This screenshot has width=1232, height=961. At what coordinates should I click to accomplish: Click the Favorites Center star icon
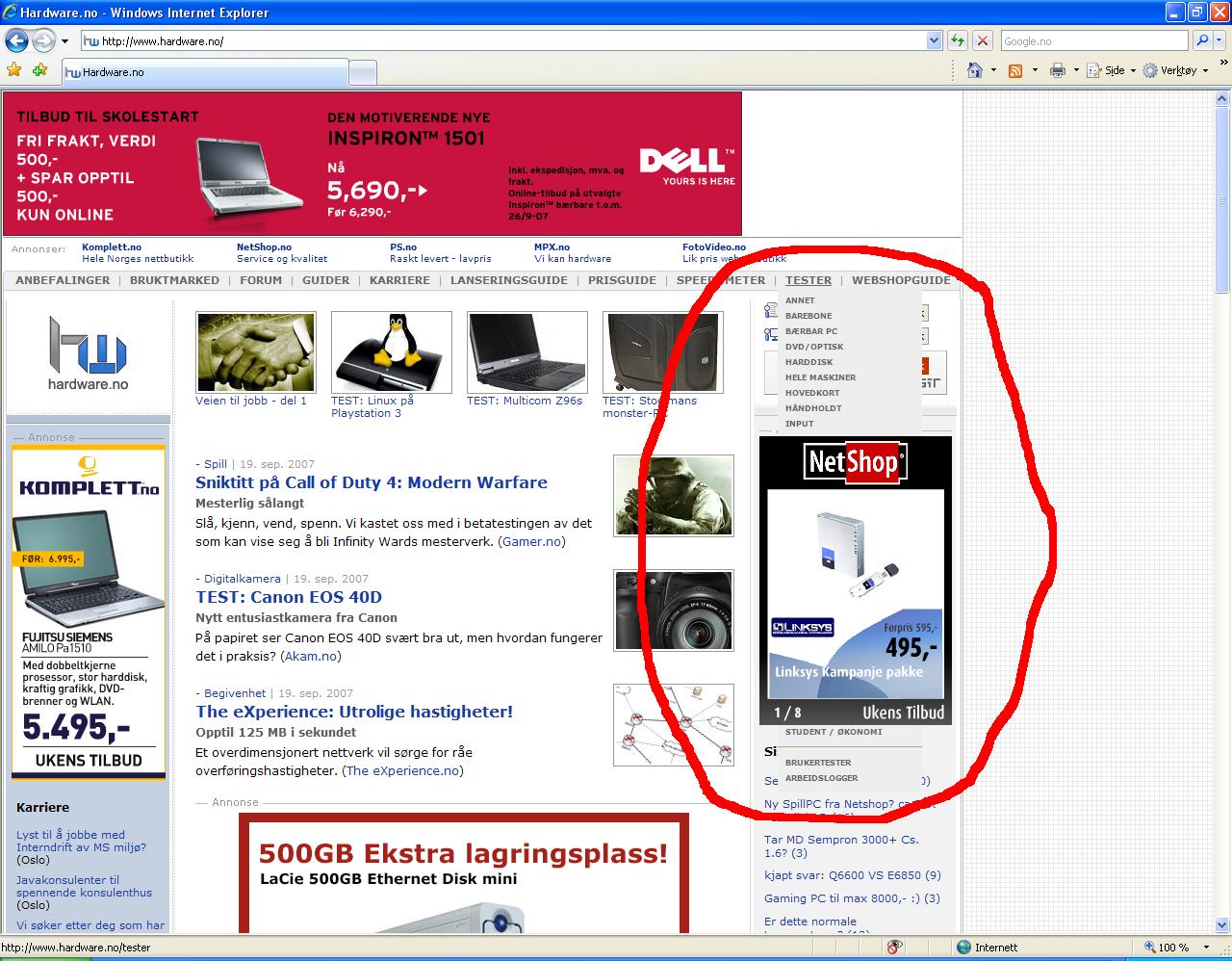[14, 70]
